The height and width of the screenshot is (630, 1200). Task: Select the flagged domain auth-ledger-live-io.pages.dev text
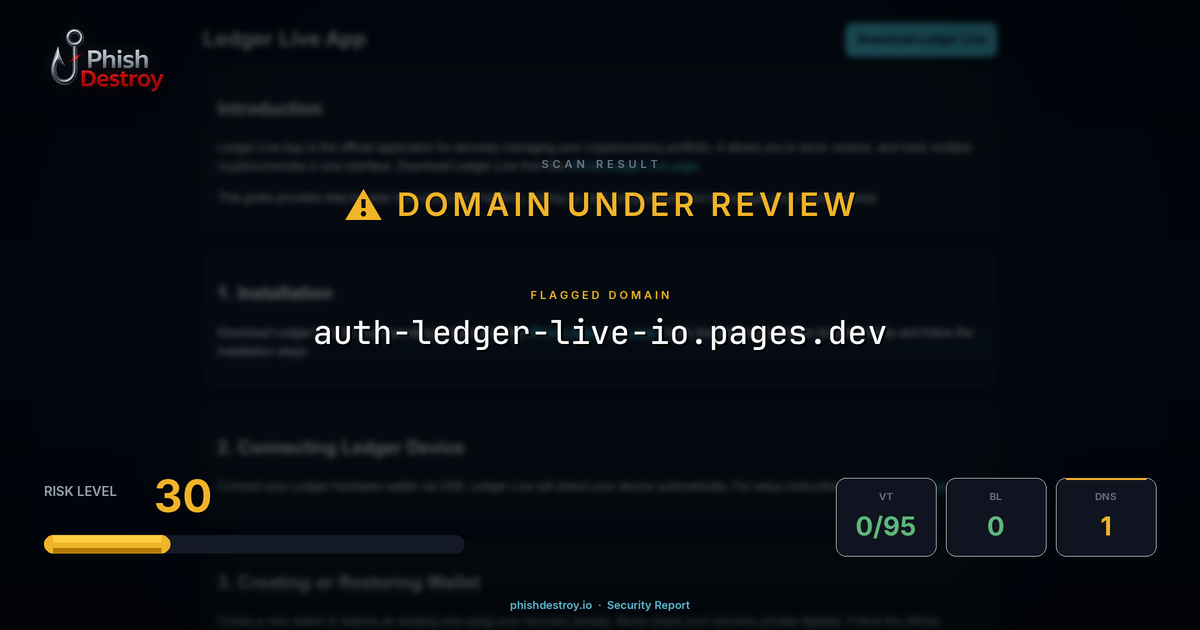tap(600, 334)
